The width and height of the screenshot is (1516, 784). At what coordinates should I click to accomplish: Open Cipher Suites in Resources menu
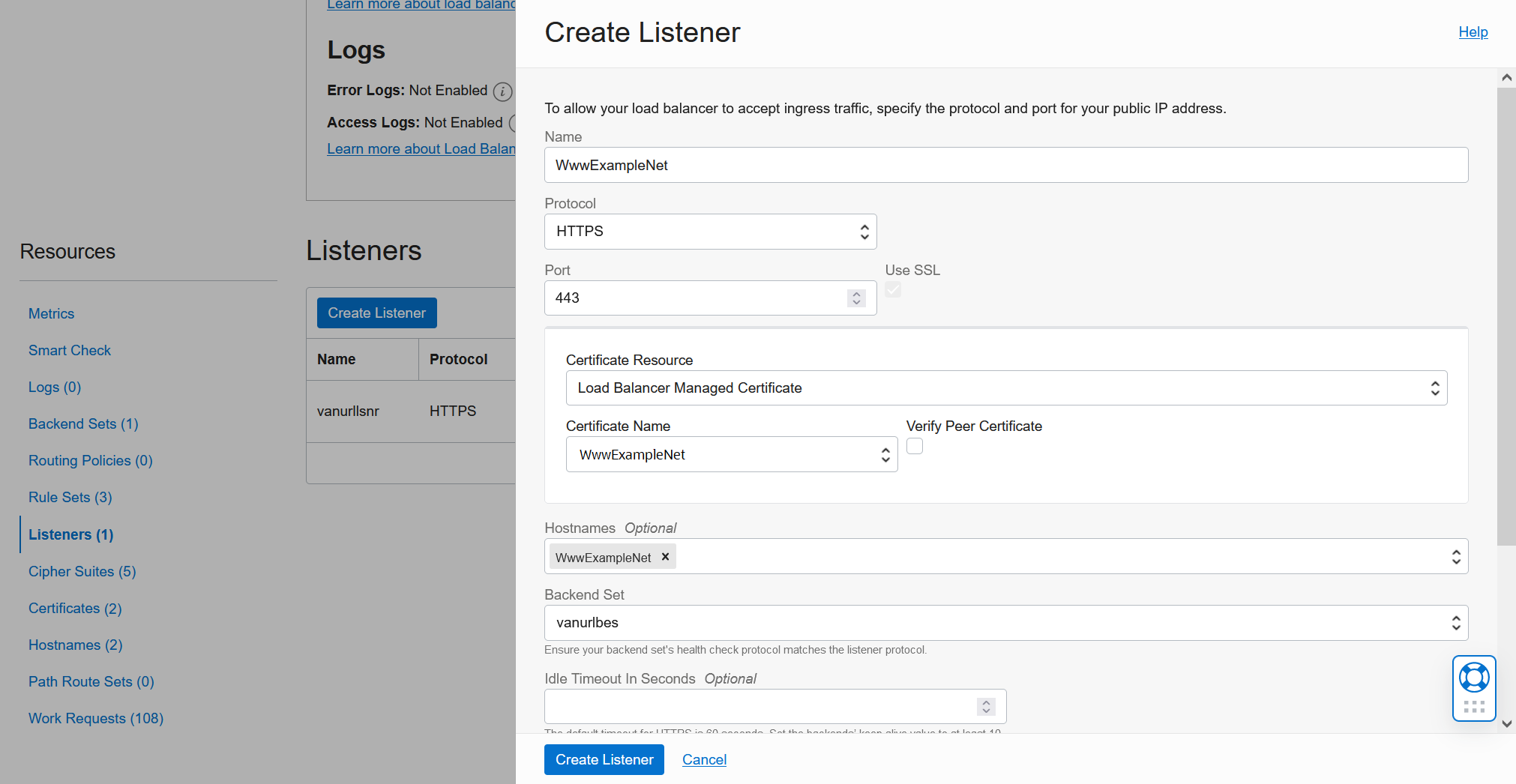[x=82, y=572]
